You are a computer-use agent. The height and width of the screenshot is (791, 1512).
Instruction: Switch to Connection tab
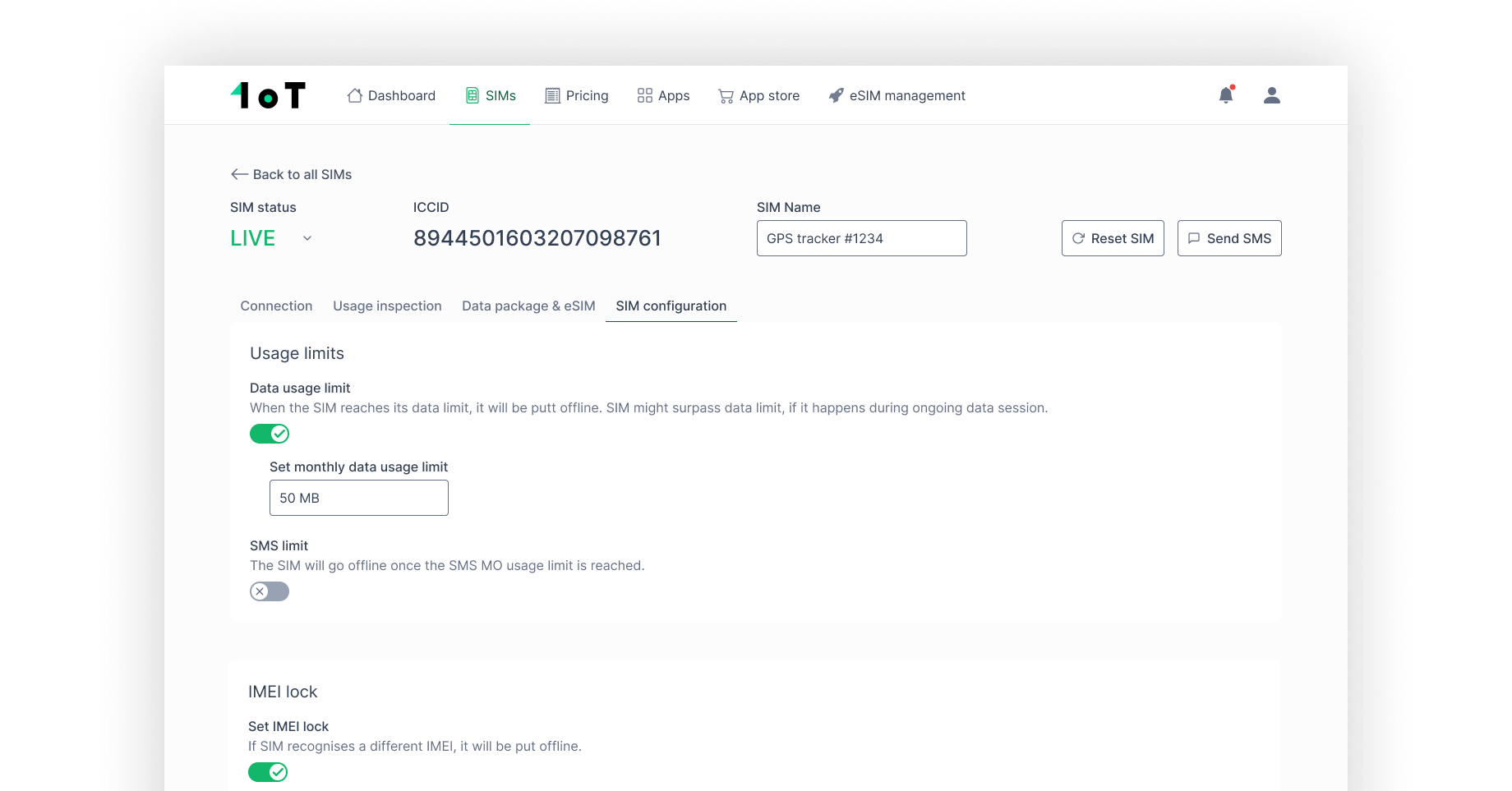[x=276, y=306]
